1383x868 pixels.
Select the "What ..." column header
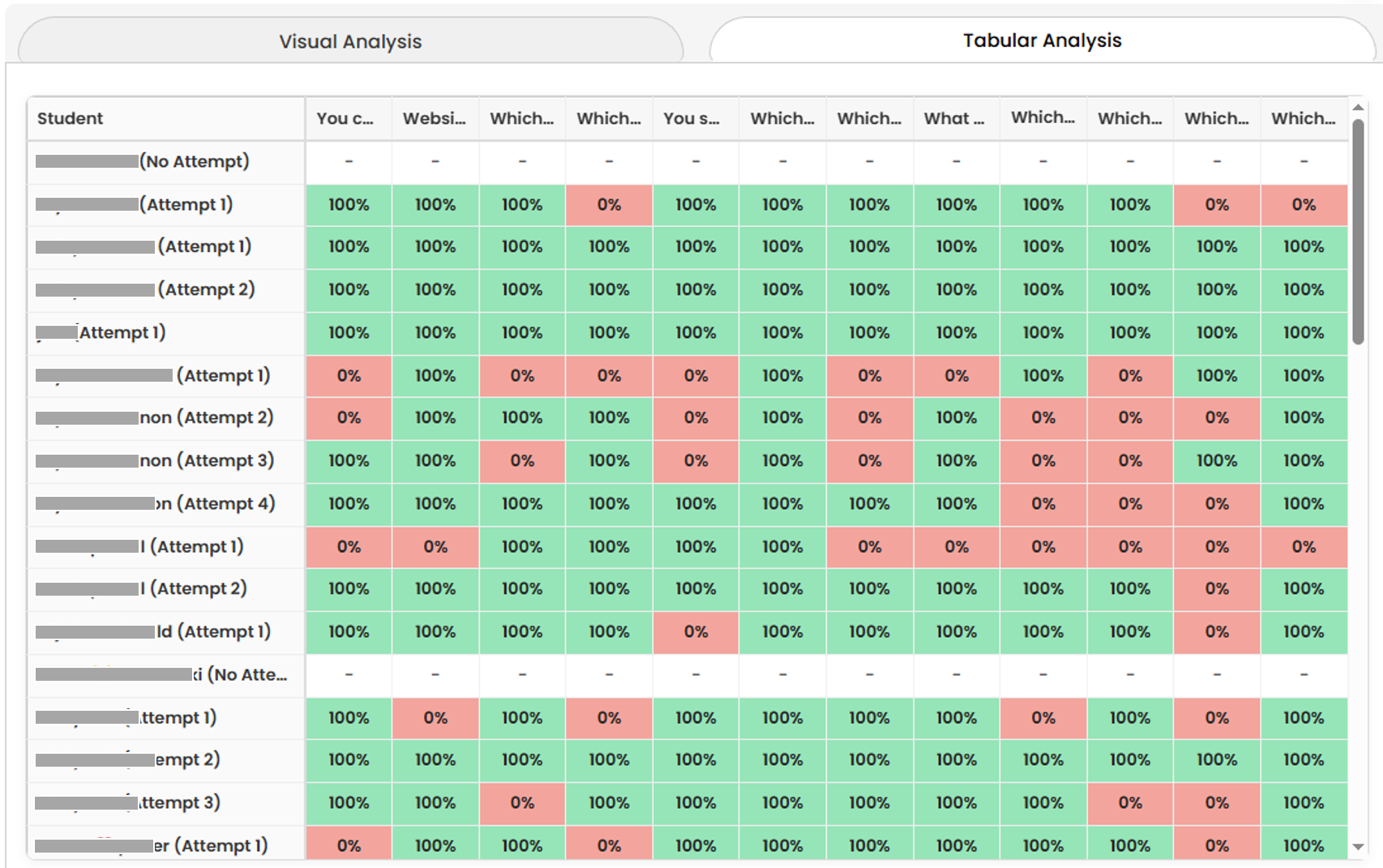956,118
